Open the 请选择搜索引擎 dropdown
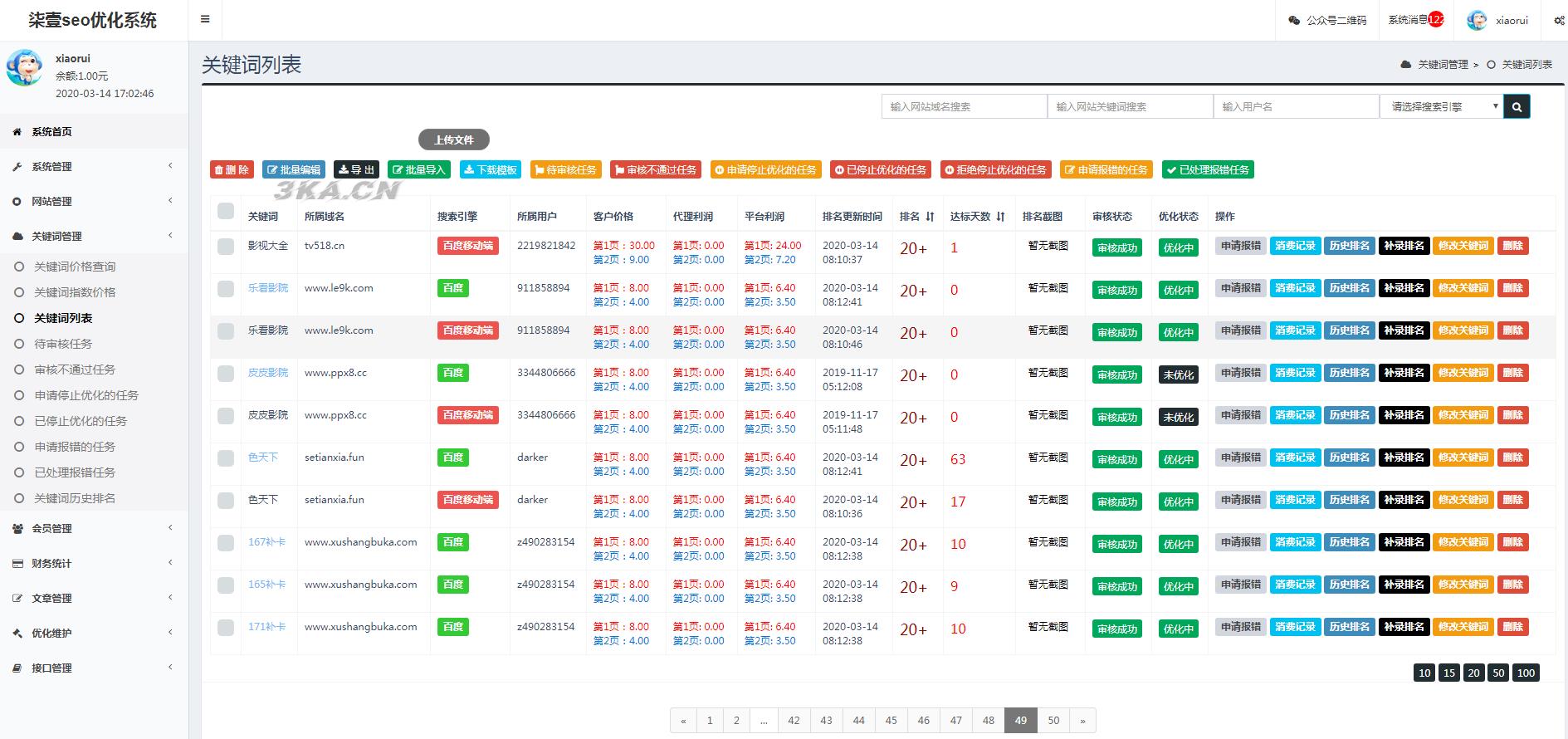1568x739 pixels. (1441, 106)
